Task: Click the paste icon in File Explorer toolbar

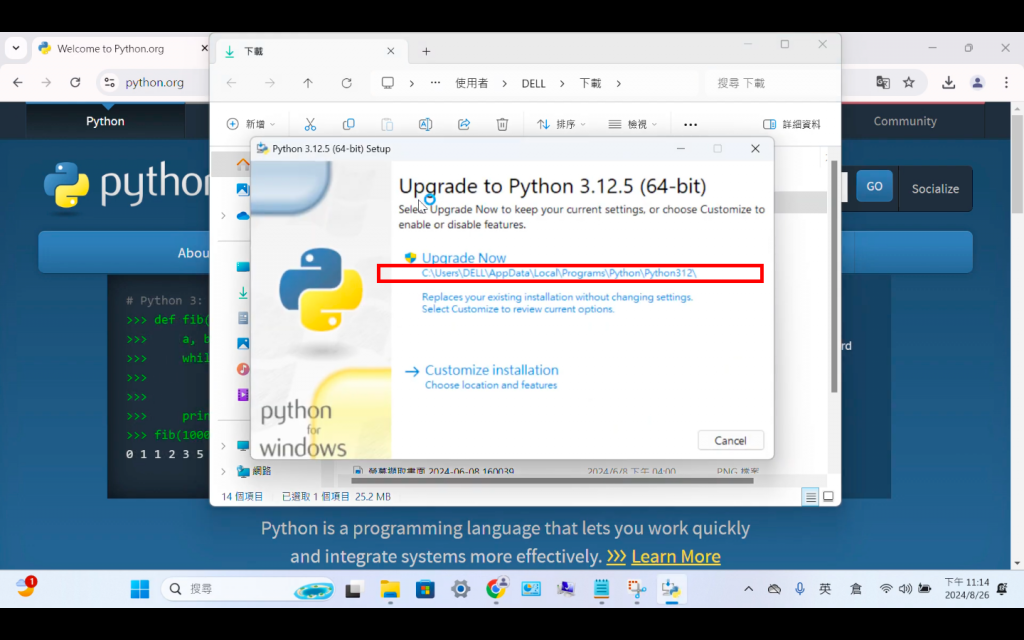Action: coord(387,124)
